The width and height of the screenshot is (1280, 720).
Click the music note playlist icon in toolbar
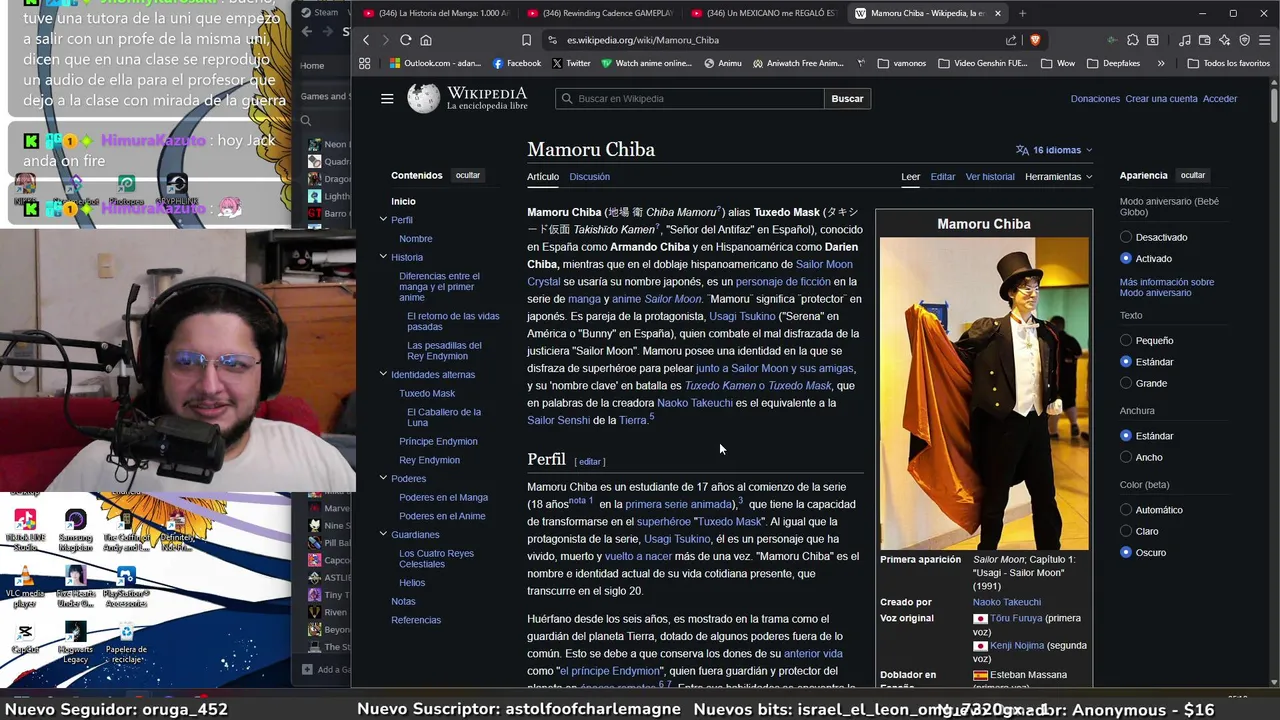click(1185, 40)
